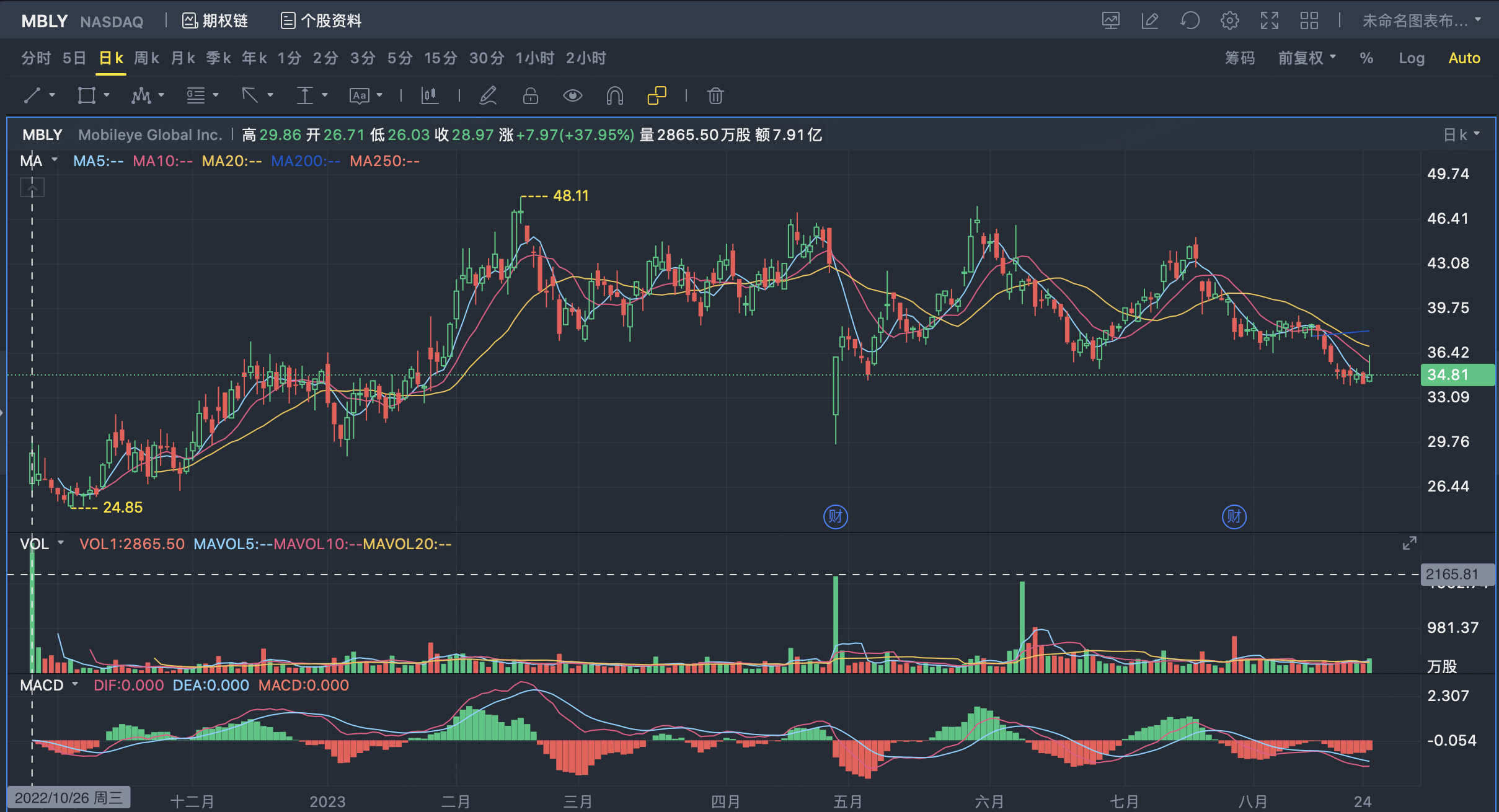This screenshot has width=1499, height=812.
Task: Select the trend line drawing tool
Action: 32,95
